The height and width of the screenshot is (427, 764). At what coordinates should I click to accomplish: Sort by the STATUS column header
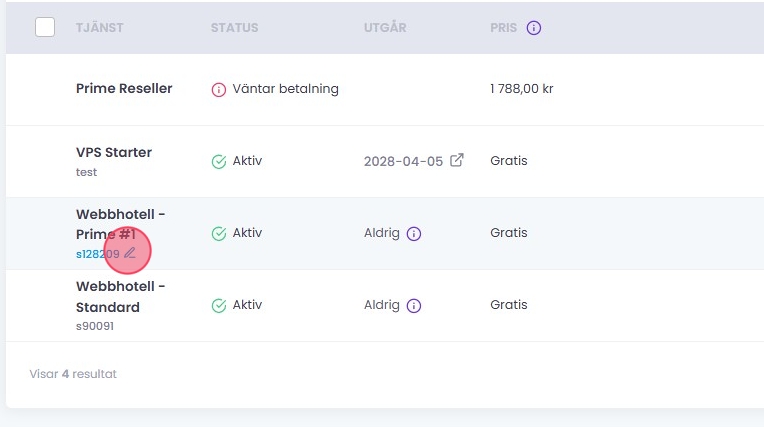coord(234,28)
